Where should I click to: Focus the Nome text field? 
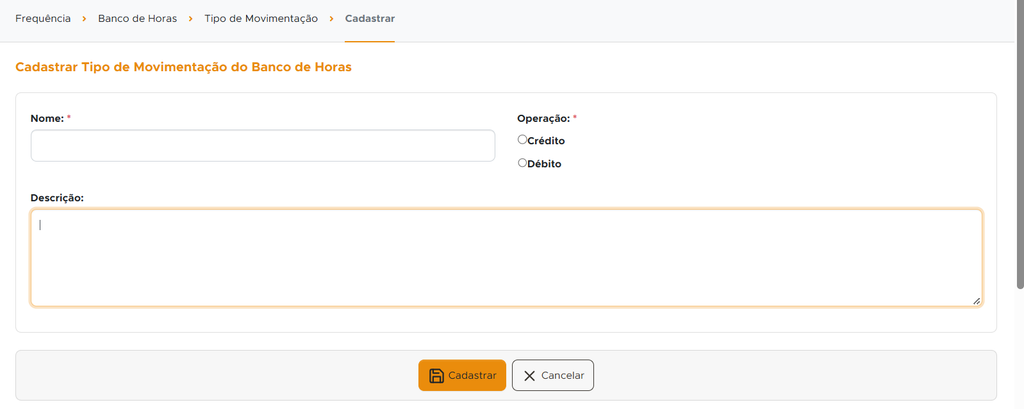click(x=263, y=146)
